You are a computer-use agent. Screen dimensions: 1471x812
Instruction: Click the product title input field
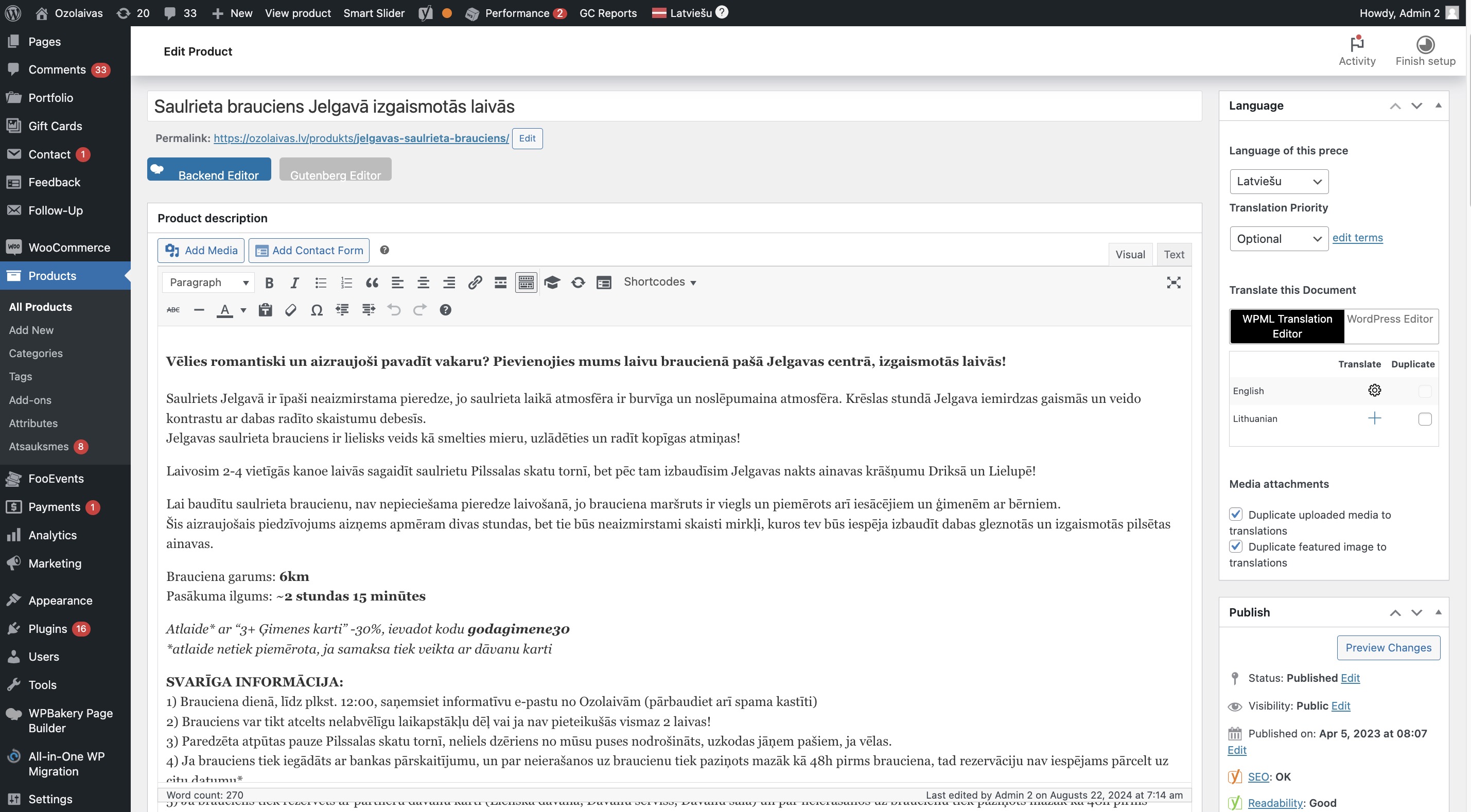674,106
